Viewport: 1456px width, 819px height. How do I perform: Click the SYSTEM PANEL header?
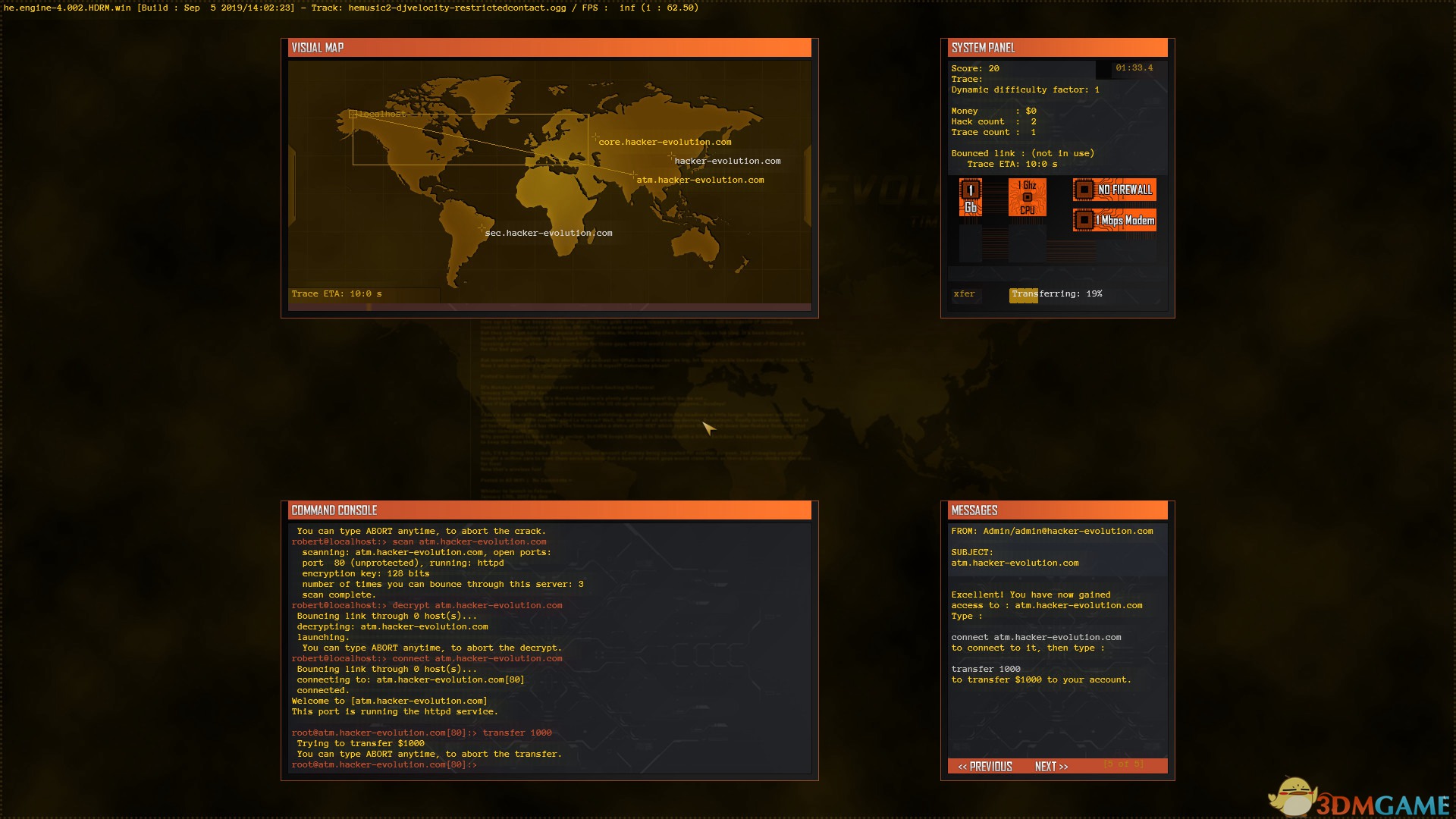1057,48
